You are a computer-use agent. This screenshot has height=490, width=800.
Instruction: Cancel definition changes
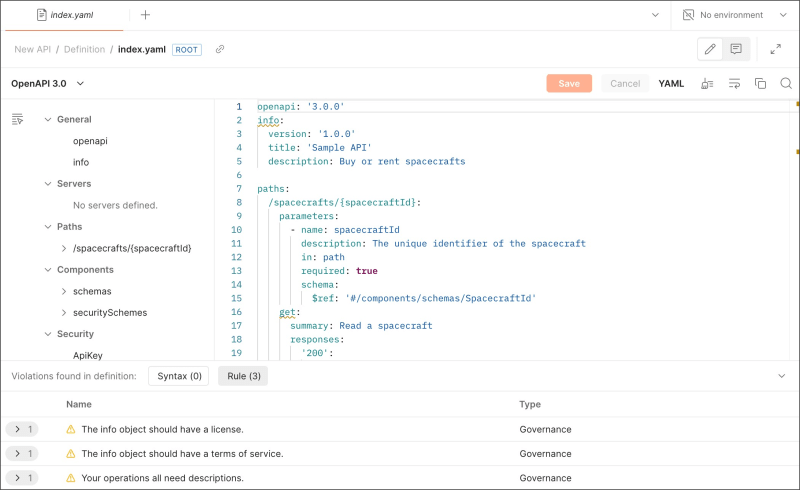tap(625, 84)
